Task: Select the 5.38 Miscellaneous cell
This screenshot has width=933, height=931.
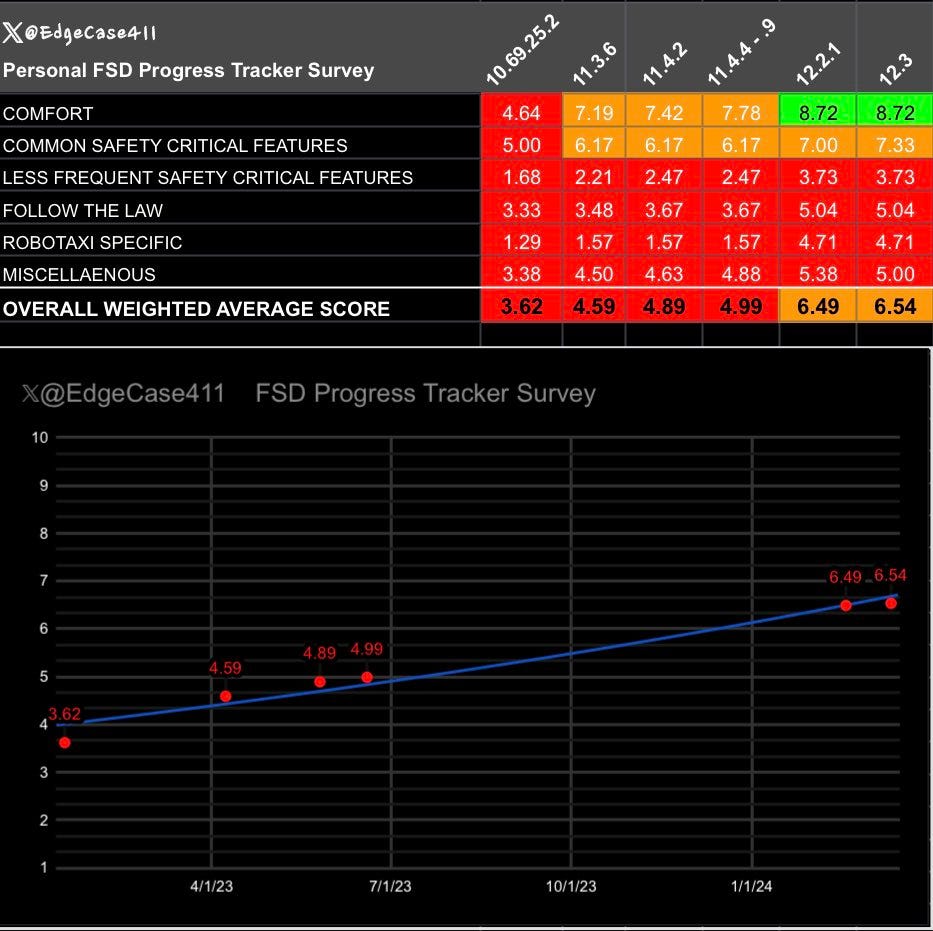Action: (x=818, y=273)
